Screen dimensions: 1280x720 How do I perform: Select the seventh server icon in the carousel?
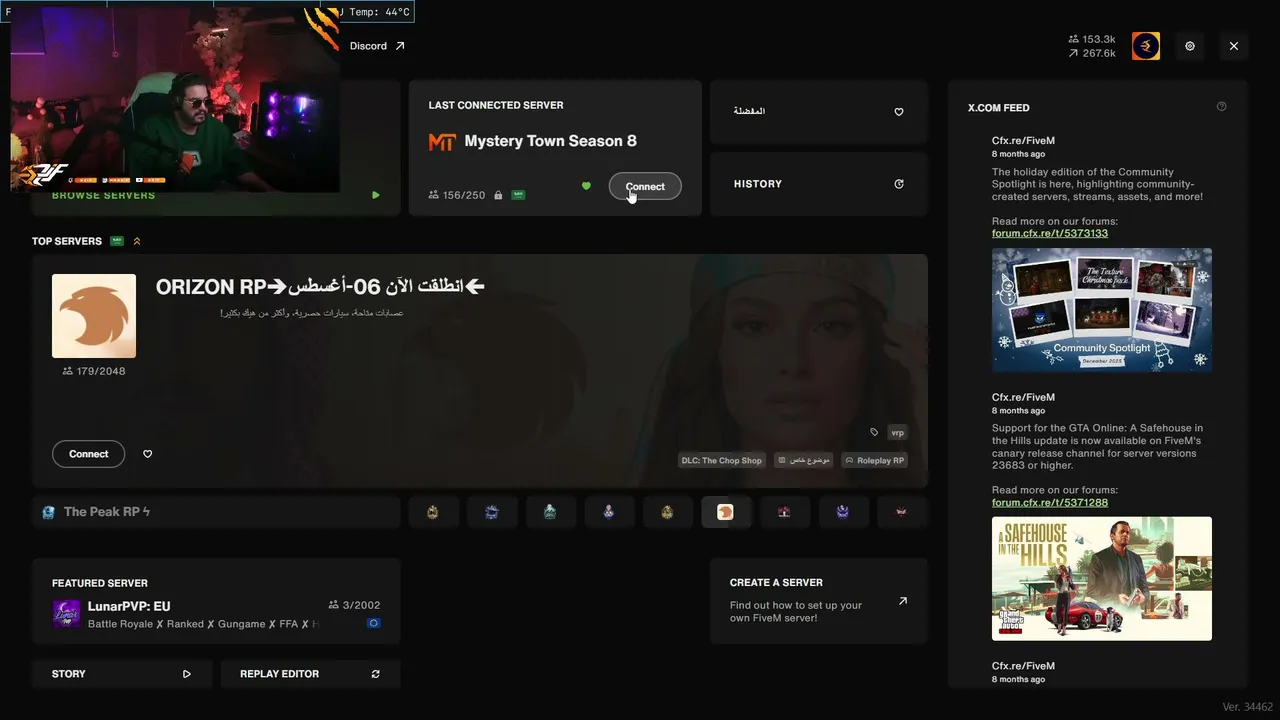(784, 512)
